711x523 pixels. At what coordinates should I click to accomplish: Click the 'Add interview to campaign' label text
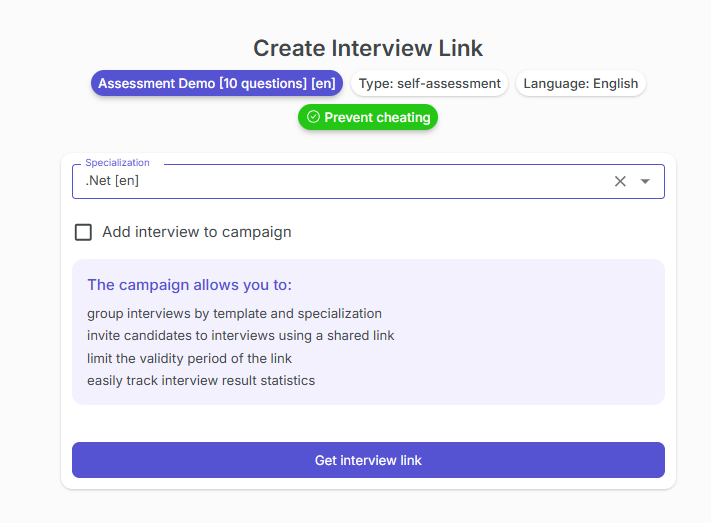tap(197, 232)
